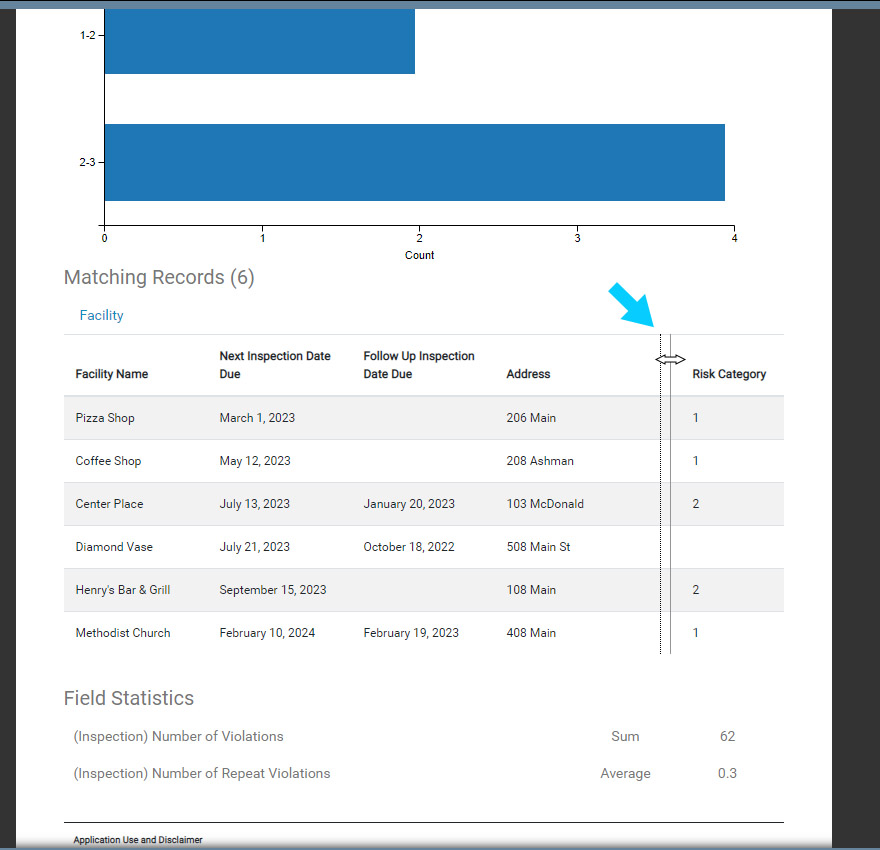The height and width of the screenshot is (850, 880).
Task: Open risk category link for Pizza Shop
Action: pos(696,418)
